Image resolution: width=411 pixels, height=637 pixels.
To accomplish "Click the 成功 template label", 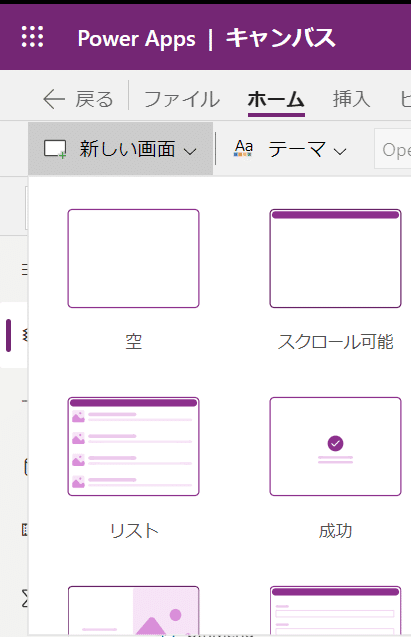I will click(x=335, y=531).
